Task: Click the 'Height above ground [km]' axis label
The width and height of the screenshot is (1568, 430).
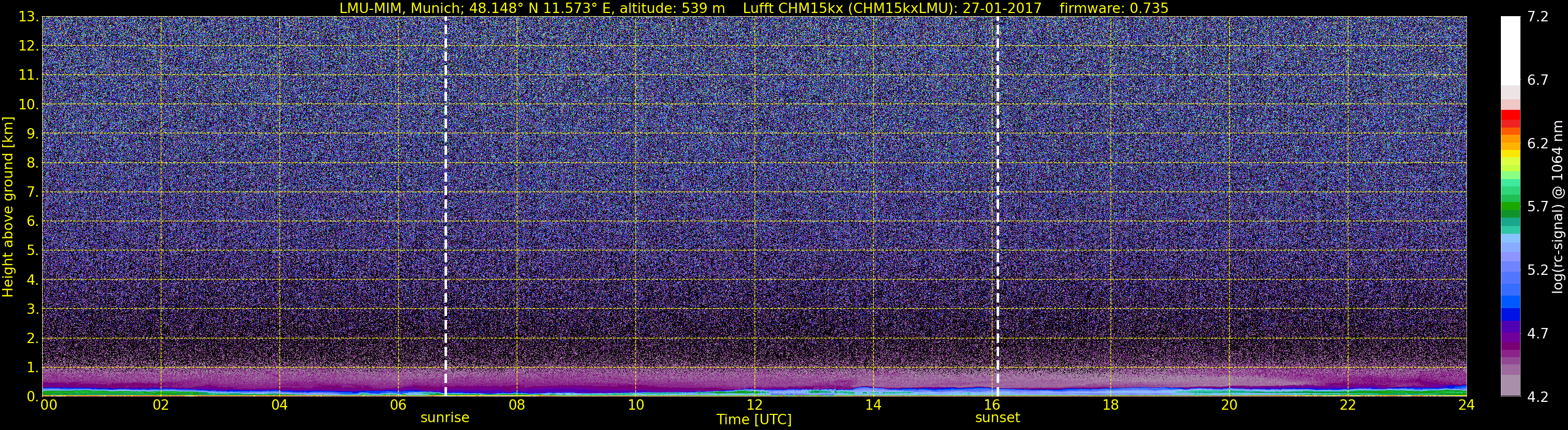Action: click(8, 207)
